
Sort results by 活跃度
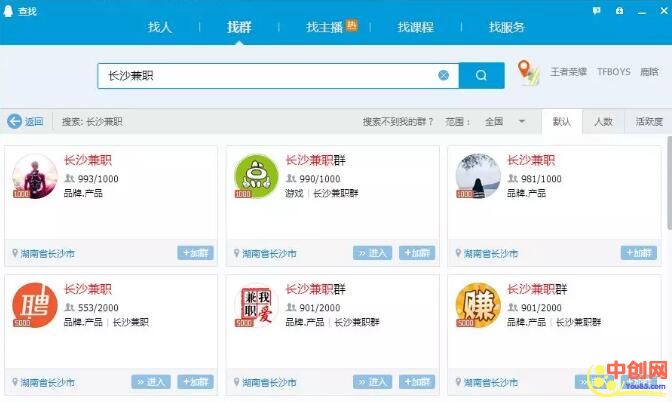648,121
